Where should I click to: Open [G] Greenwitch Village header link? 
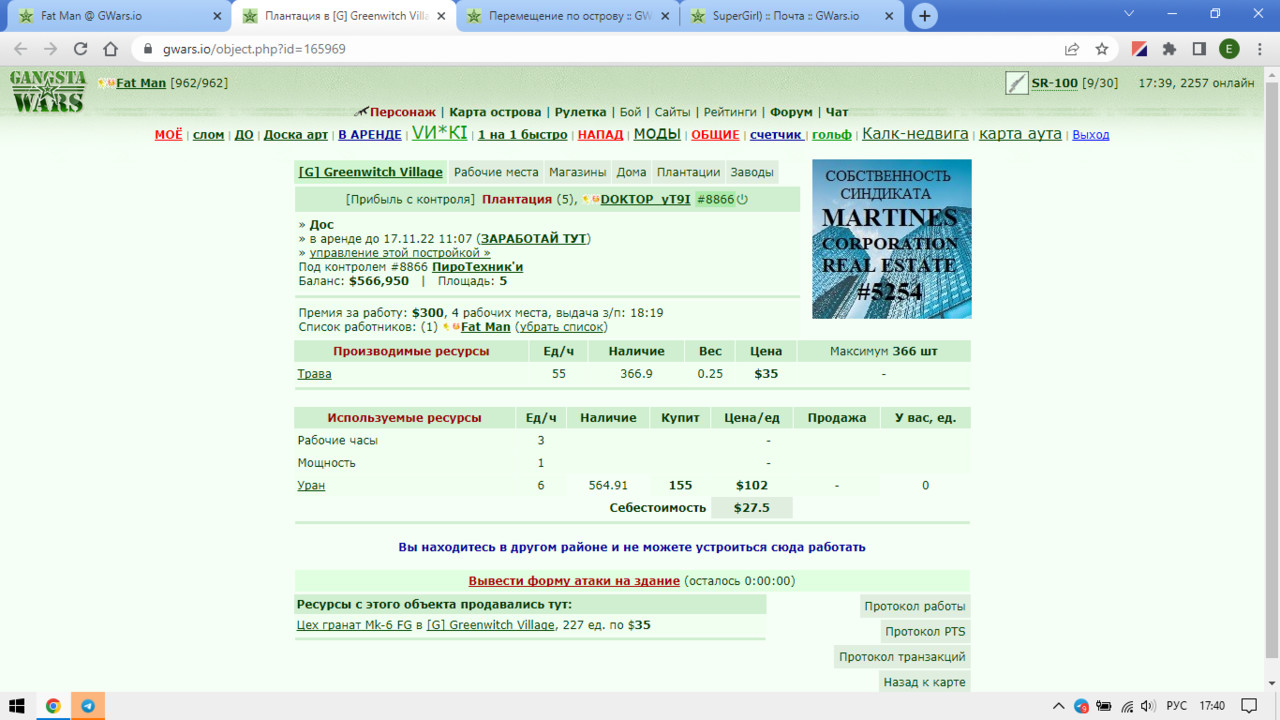370,172
